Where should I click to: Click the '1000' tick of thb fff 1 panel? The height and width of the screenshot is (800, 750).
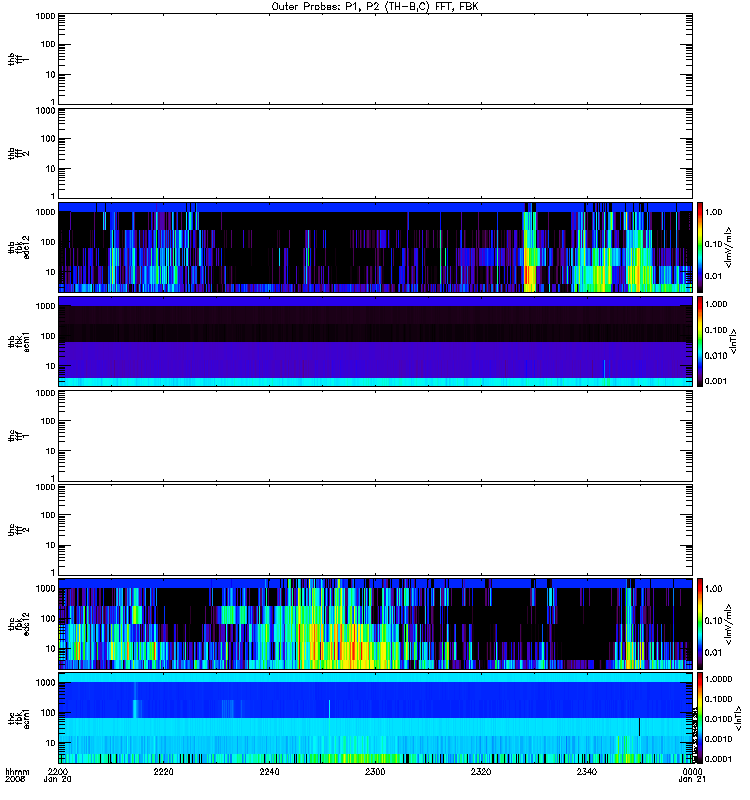click(x=45, y=16)
